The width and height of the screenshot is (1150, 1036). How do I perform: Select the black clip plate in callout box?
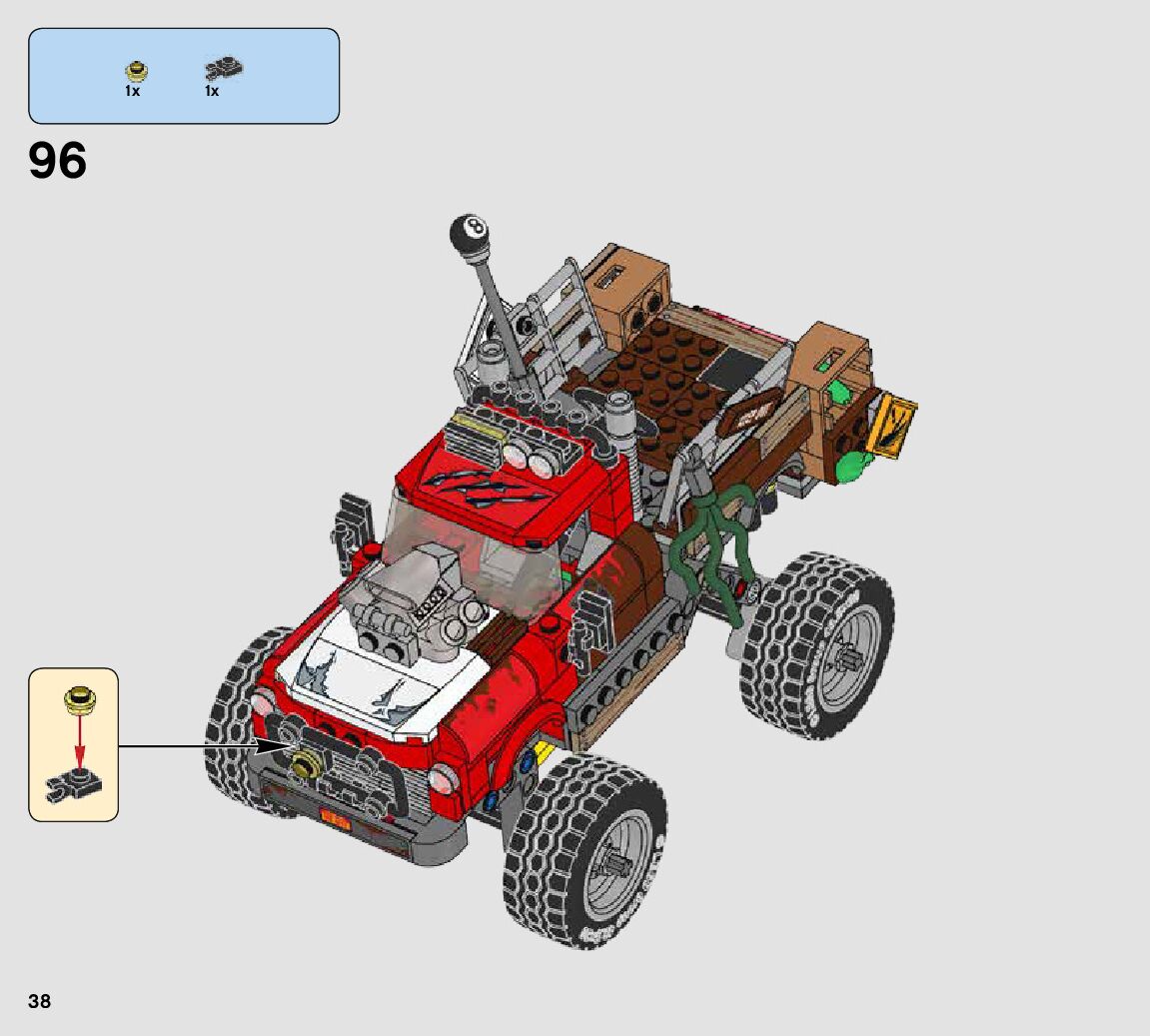73,787
